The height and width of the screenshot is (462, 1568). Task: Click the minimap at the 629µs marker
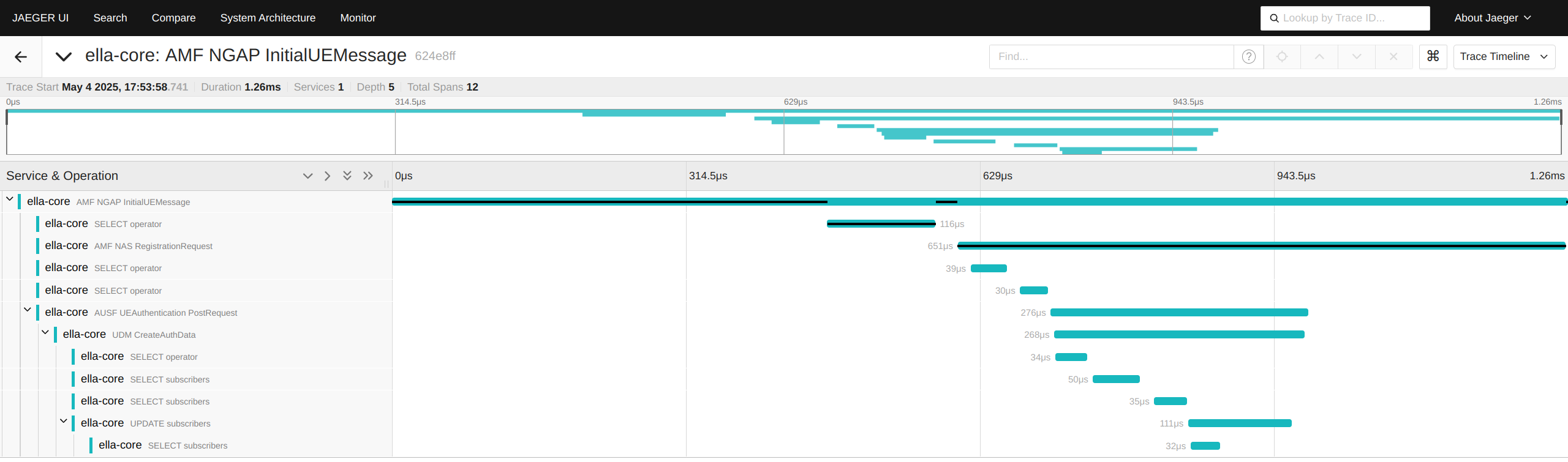coord(784,132)
